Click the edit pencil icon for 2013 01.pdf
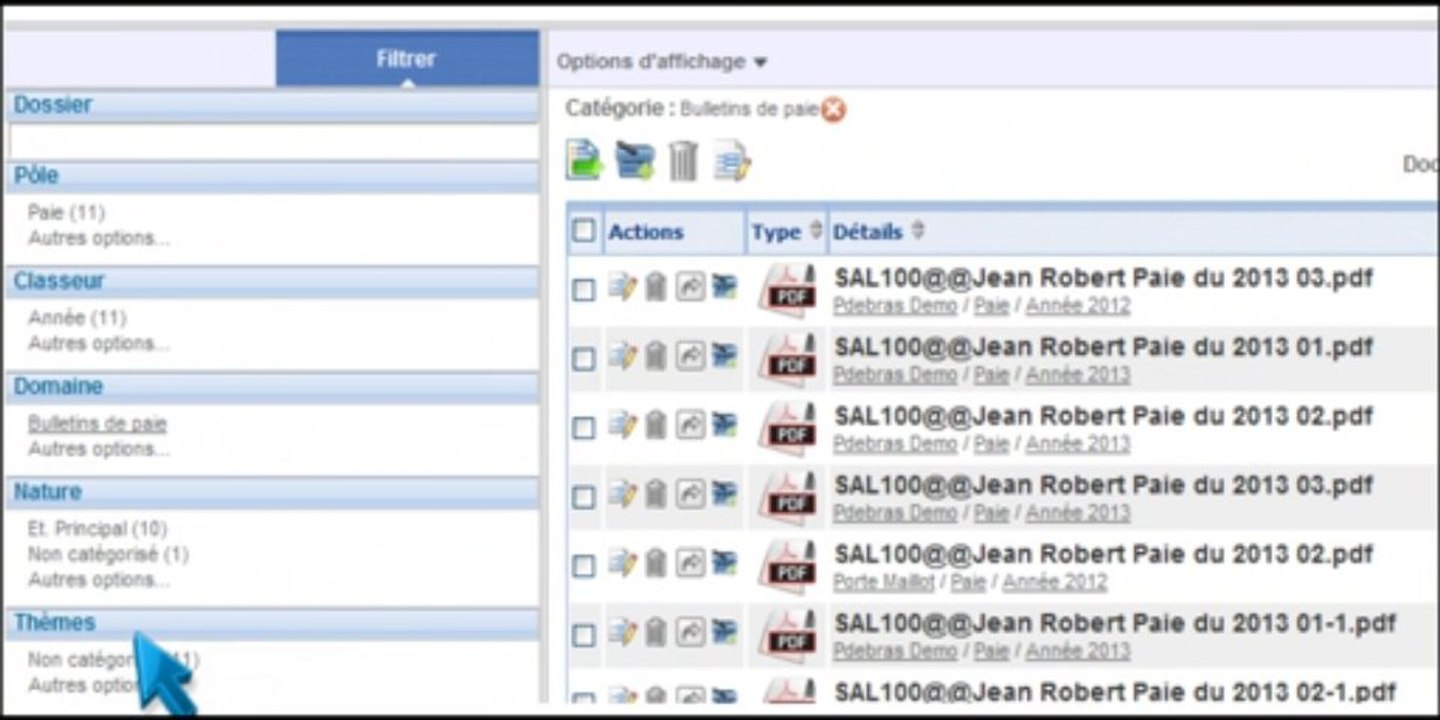 (622, 356)
